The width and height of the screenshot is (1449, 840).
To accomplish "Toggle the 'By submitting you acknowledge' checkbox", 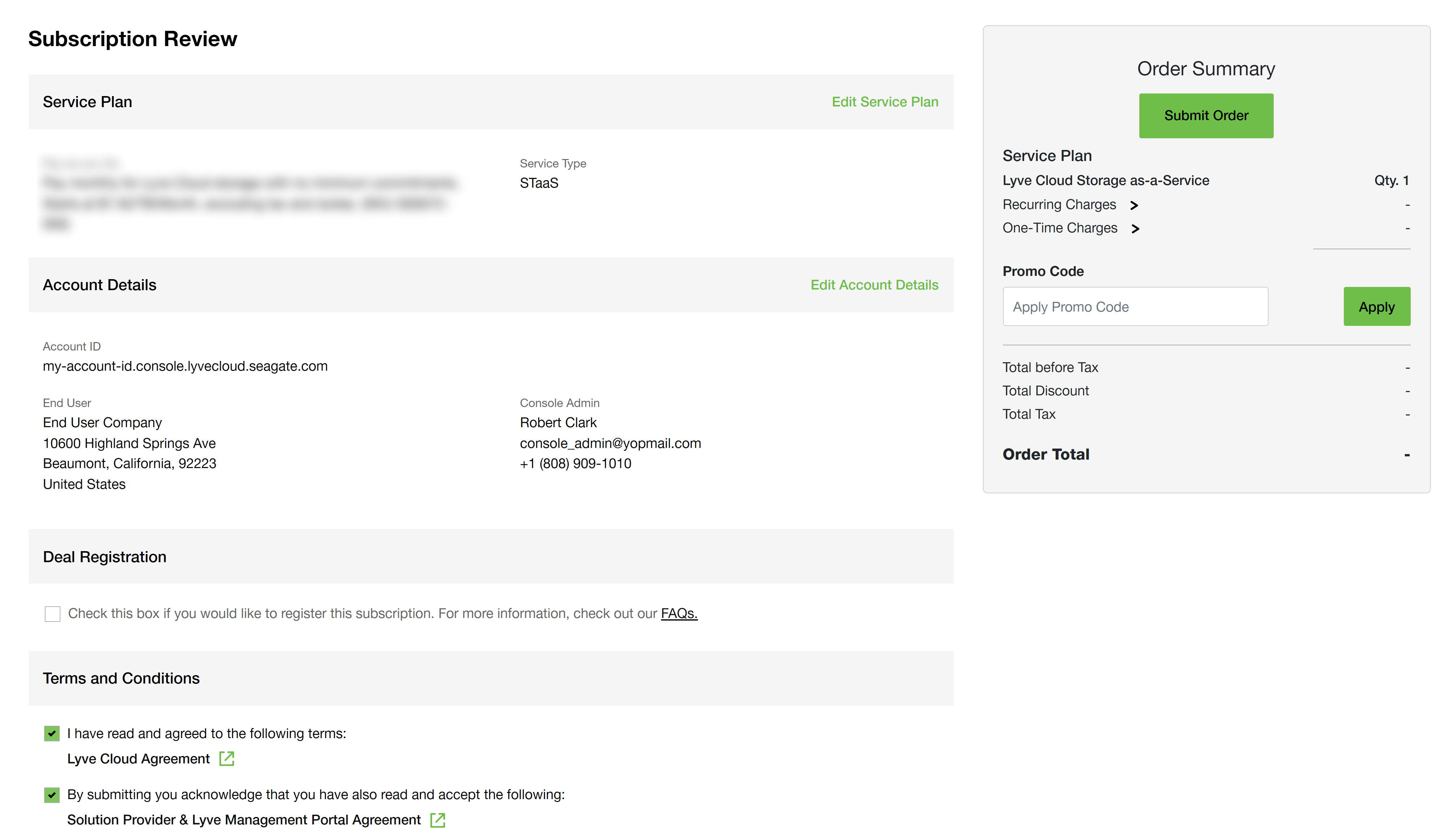I will click(x=52, y=795).
